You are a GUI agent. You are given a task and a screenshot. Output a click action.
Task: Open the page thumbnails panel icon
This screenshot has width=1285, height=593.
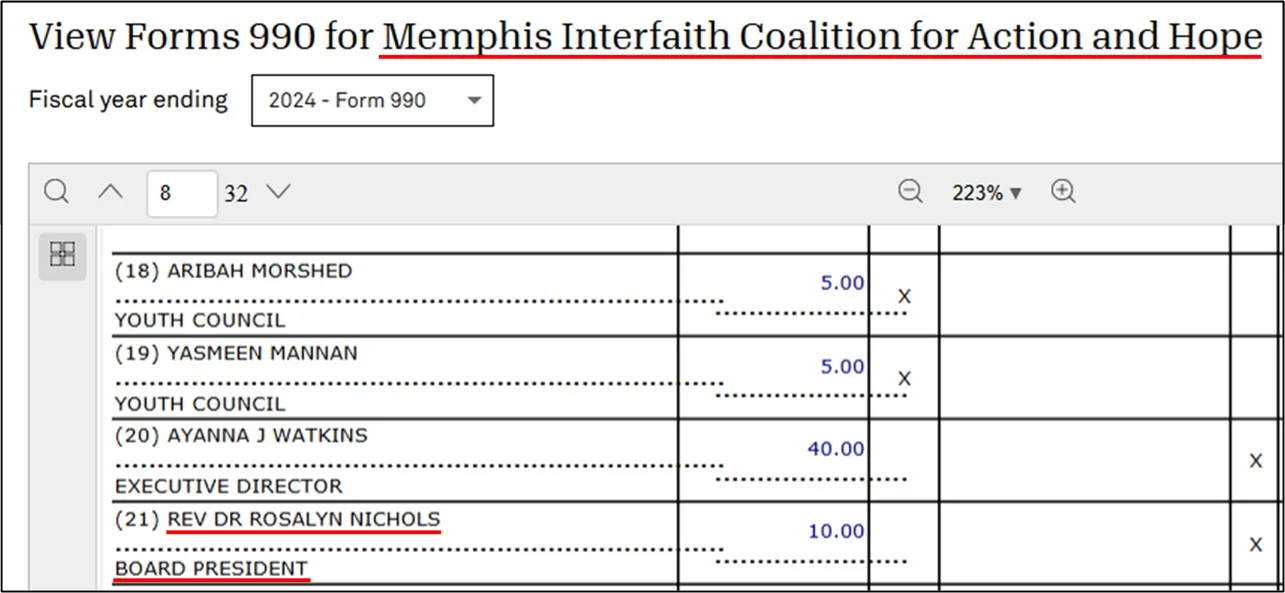tap(62, 254)
